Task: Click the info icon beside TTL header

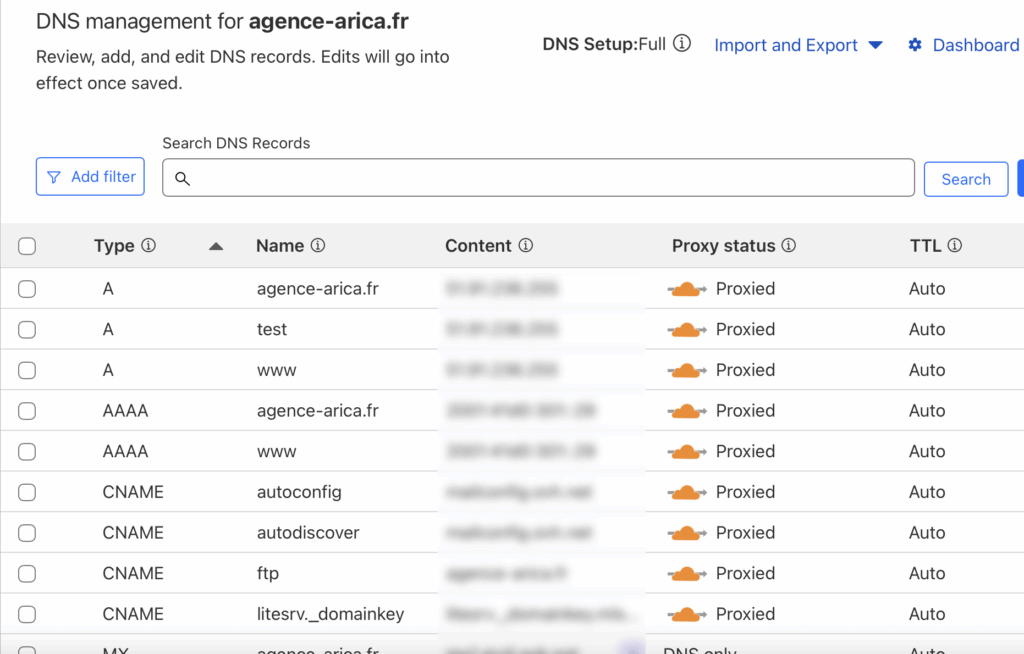Action: (x=954, y=246)
